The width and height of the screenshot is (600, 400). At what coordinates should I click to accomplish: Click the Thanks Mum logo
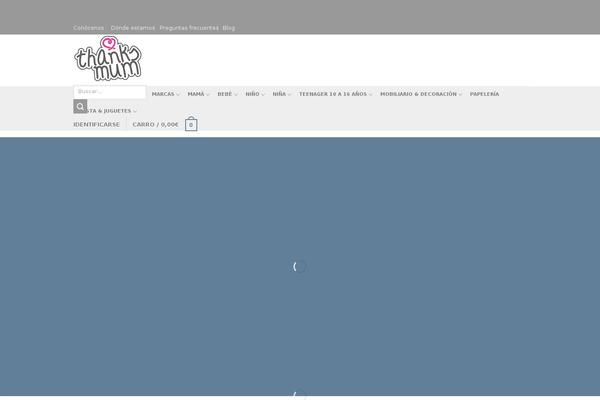[x=108, y=59]
